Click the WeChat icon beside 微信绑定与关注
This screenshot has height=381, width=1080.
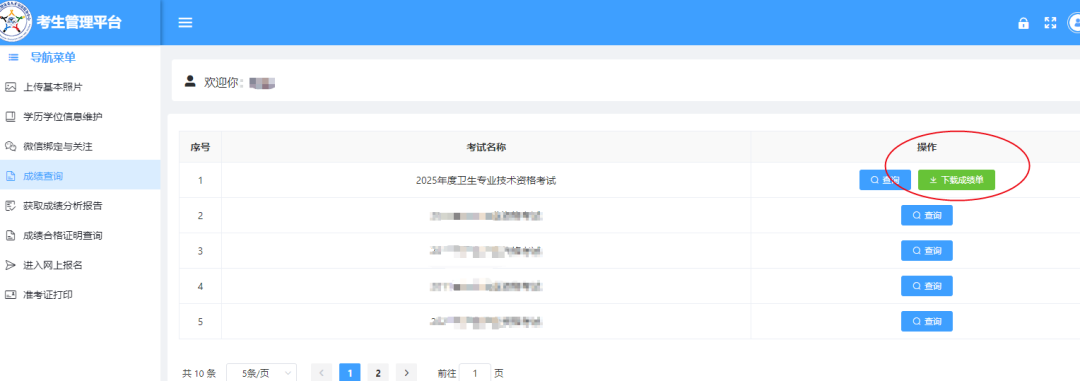pyautogui.click(x=10, y=146)
